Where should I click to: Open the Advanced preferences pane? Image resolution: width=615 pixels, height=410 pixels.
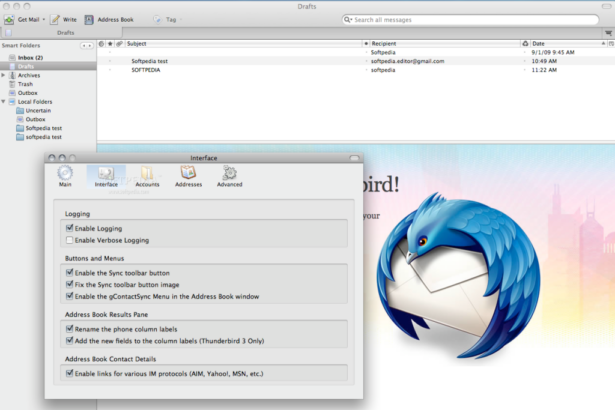pos(229,176)
